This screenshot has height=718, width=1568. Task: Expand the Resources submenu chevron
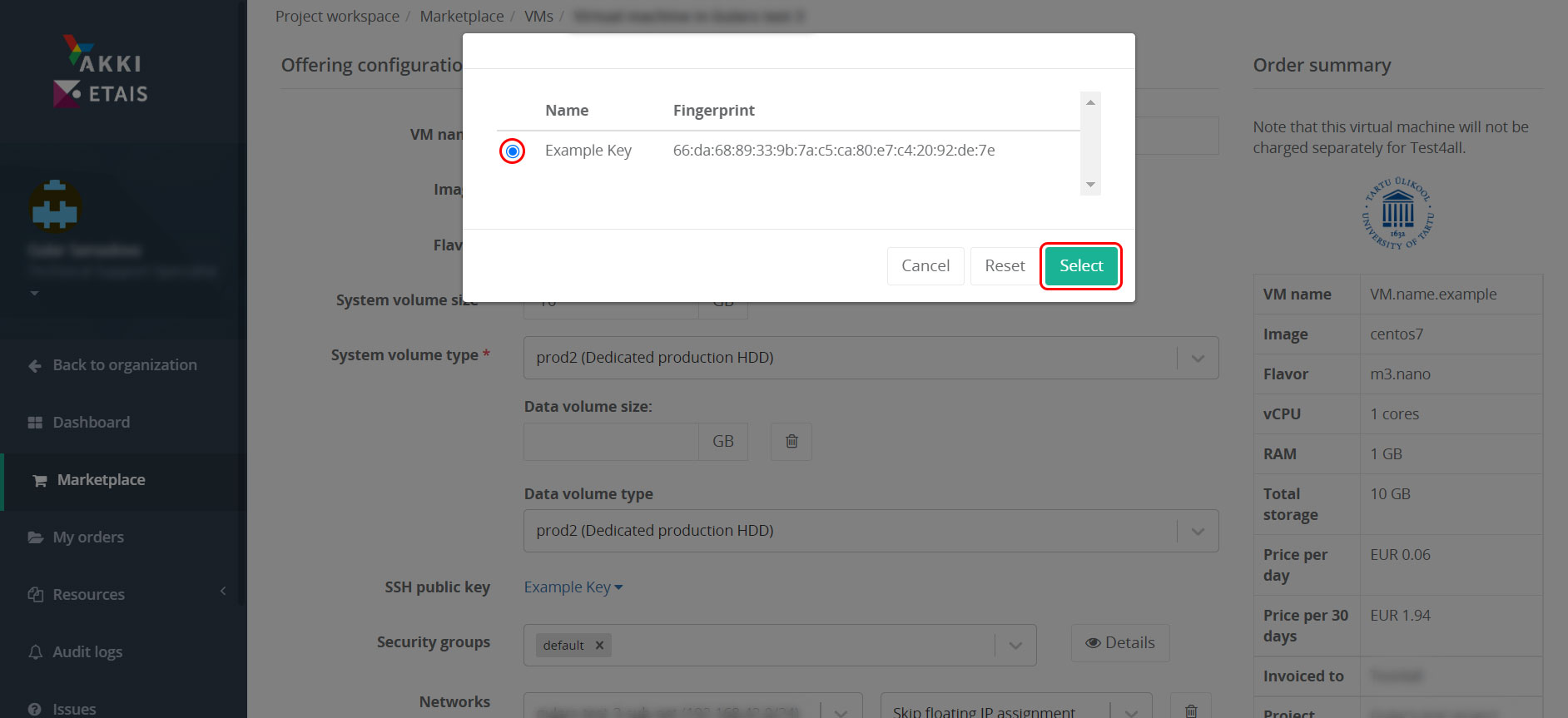tap(223, 591)
